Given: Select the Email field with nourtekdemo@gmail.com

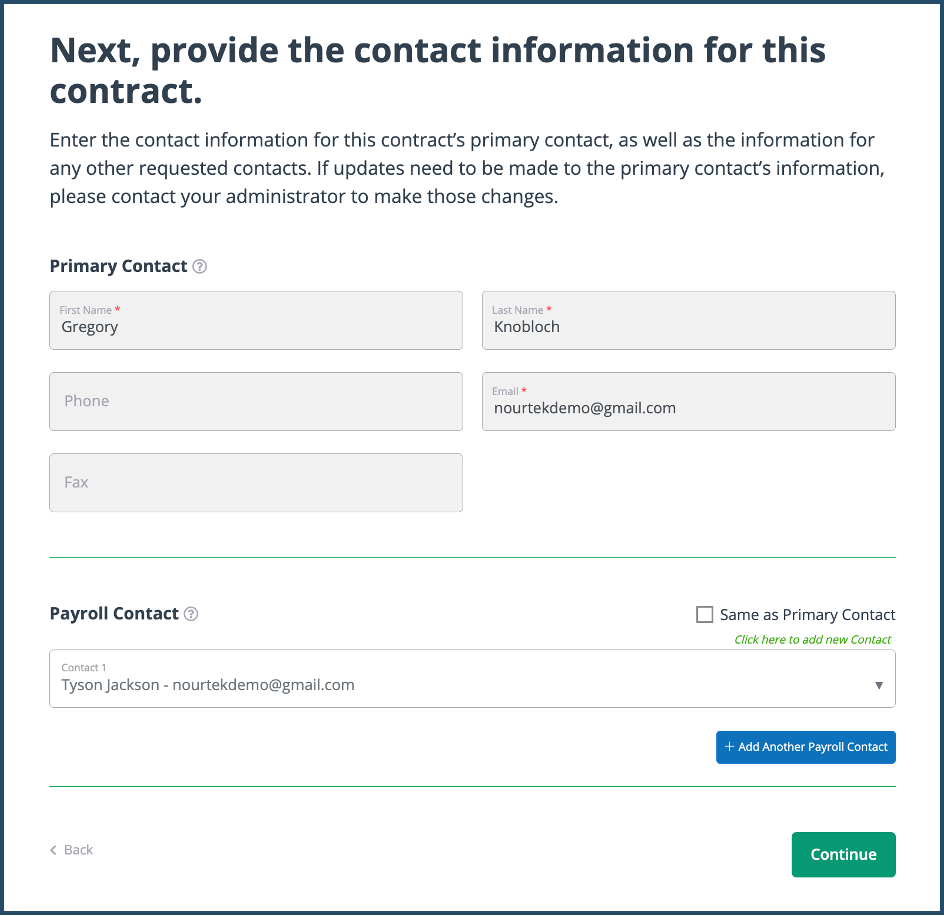Looking at the screenshot, I should pyautogui.click(x=688, y=402).
